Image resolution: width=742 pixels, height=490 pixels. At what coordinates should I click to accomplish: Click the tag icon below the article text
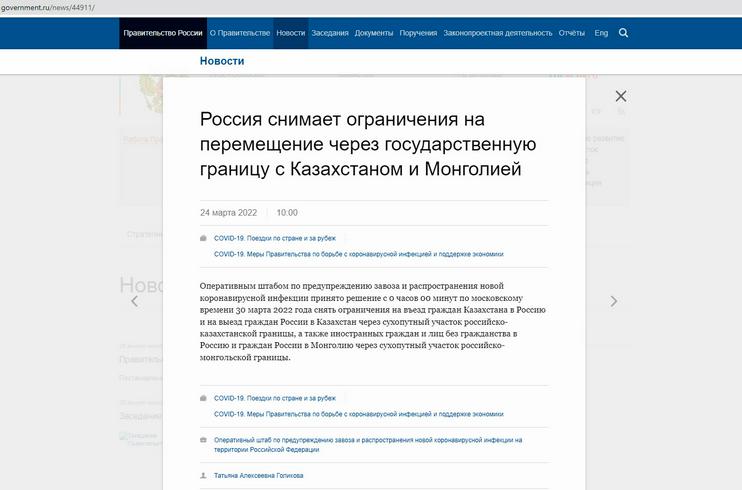pyautogui.click(x=204, y=397)
